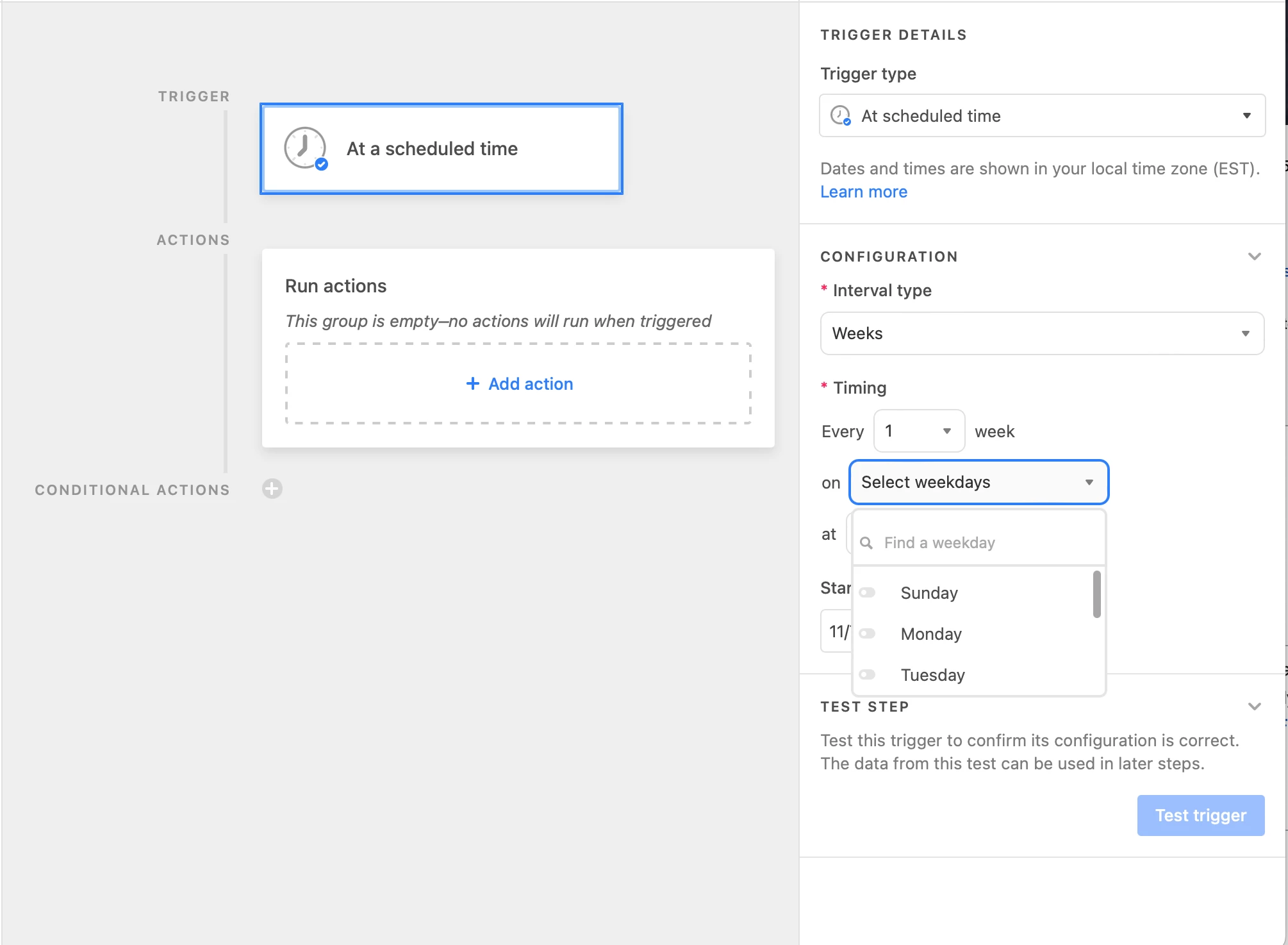
Task: Toggle Sunday weekday switch on
Action: click(868, 592)
